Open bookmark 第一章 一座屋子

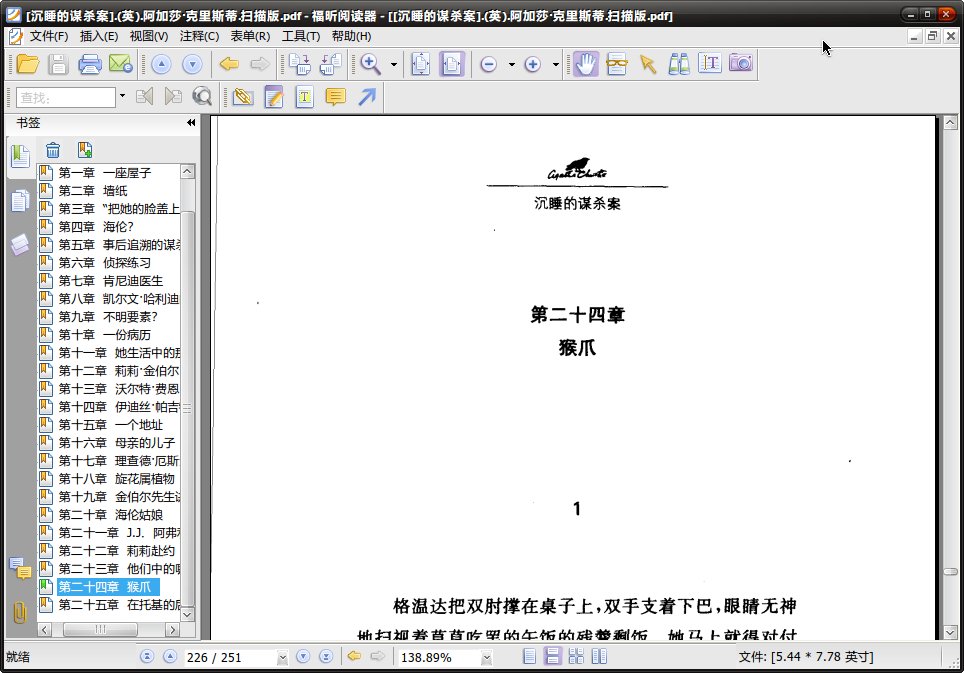coord(105,173)
